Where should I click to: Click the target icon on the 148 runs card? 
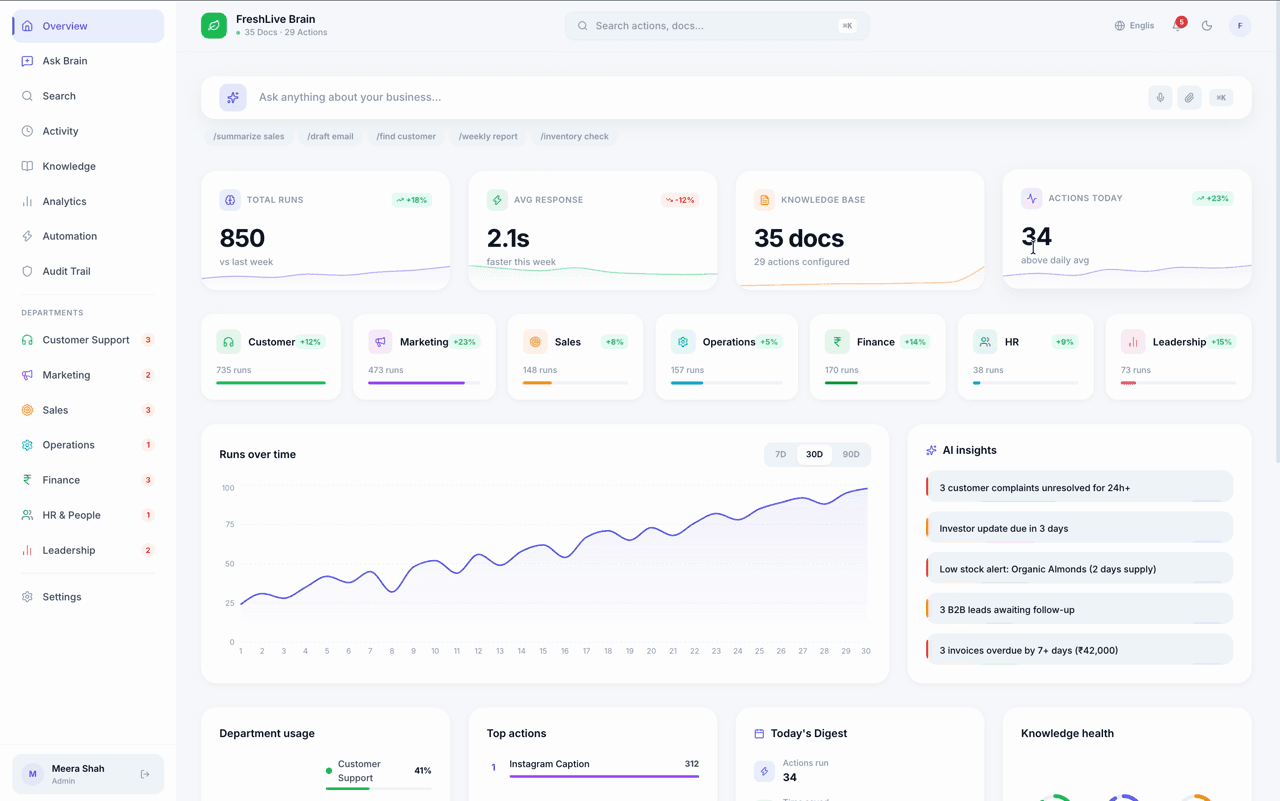coord(535,342)
